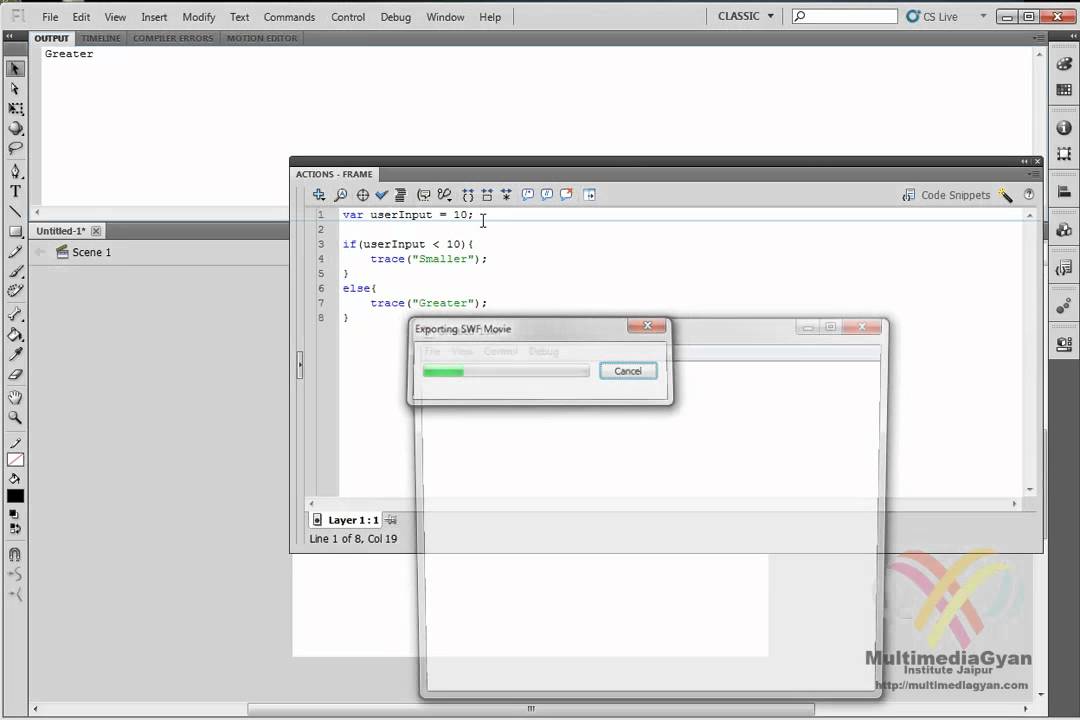Close the Untitled-1 document tab
The image size is (1080, 720).
click(x=96, y=231)
